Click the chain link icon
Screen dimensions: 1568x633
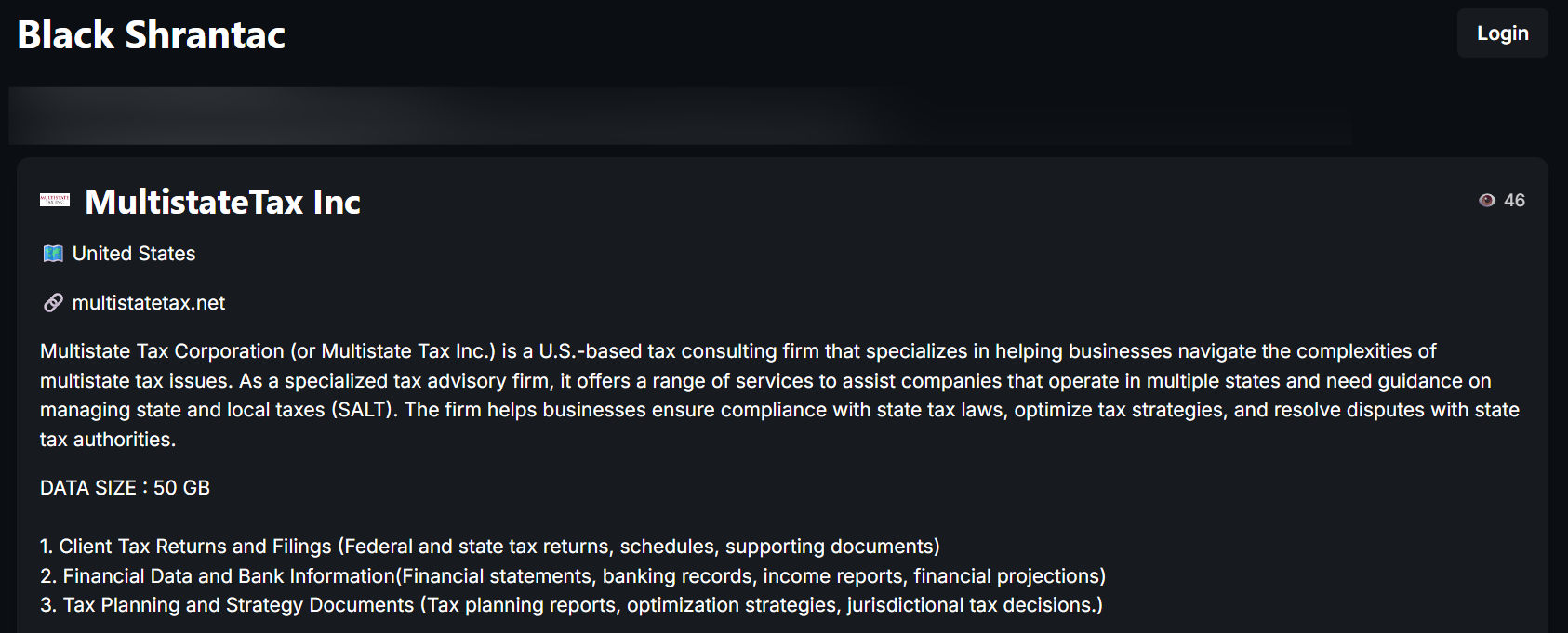[53, 303]
